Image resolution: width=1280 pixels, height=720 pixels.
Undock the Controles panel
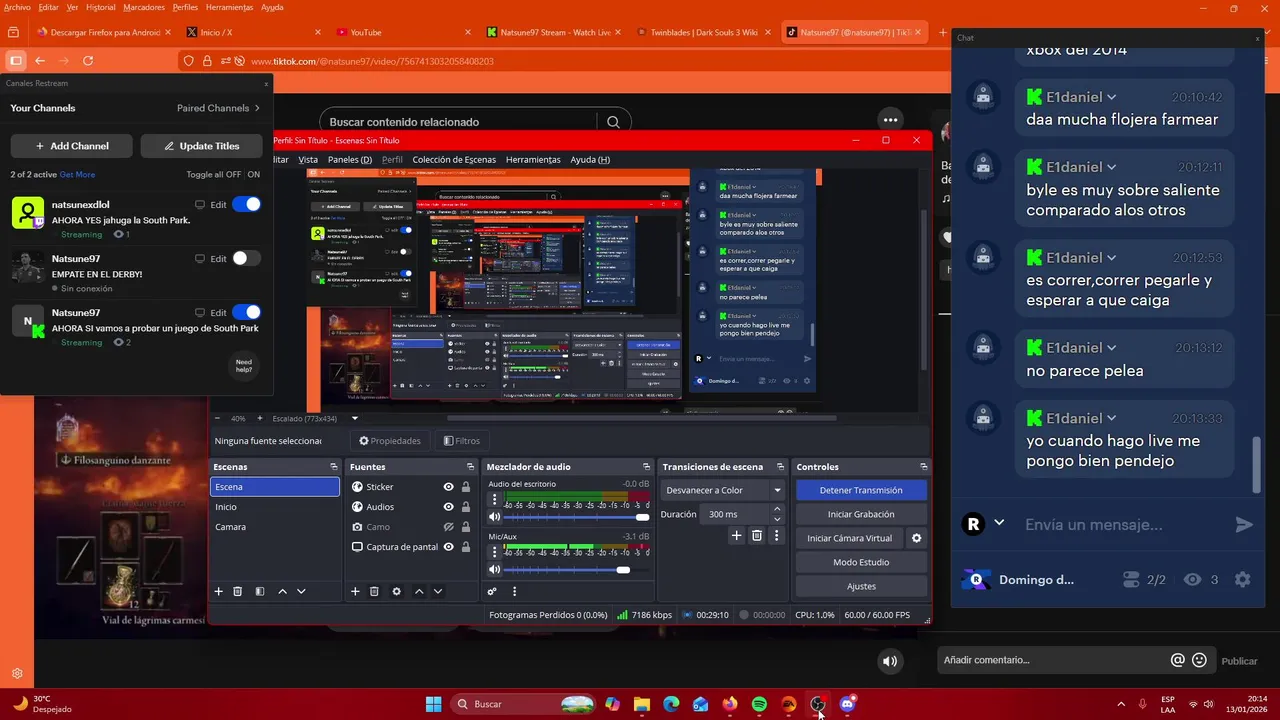click(923, 467)
